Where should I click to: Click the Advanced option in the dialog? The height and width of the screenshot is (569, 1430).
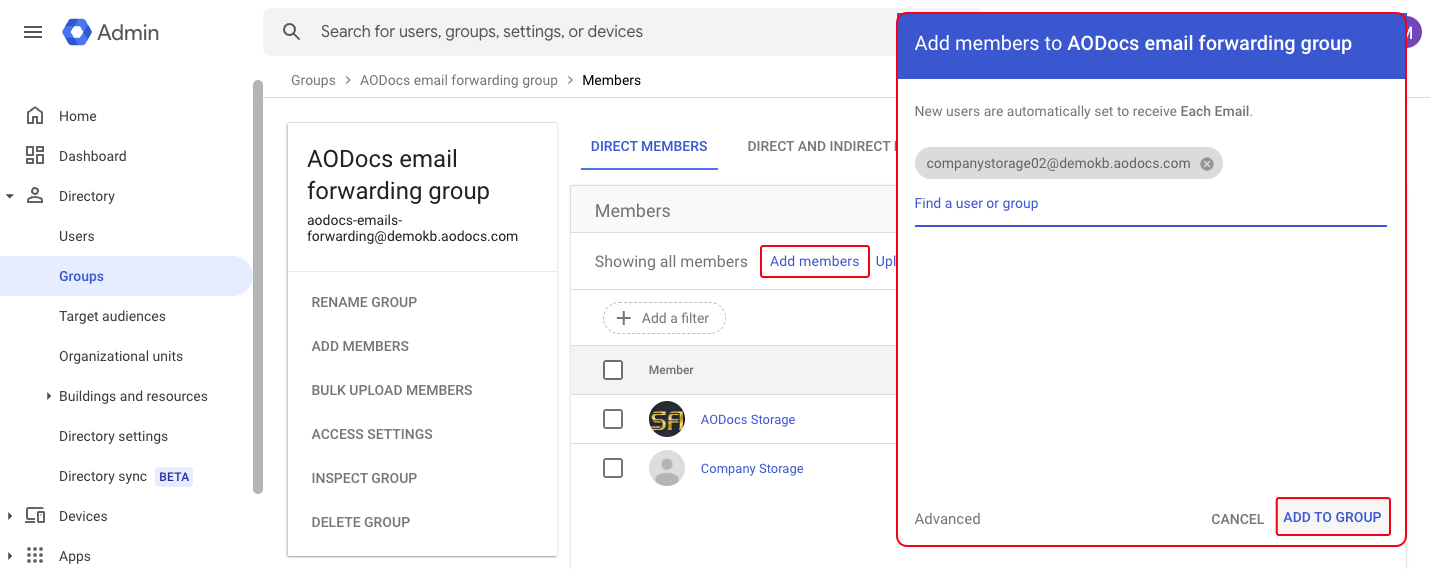tap(947, 519)
